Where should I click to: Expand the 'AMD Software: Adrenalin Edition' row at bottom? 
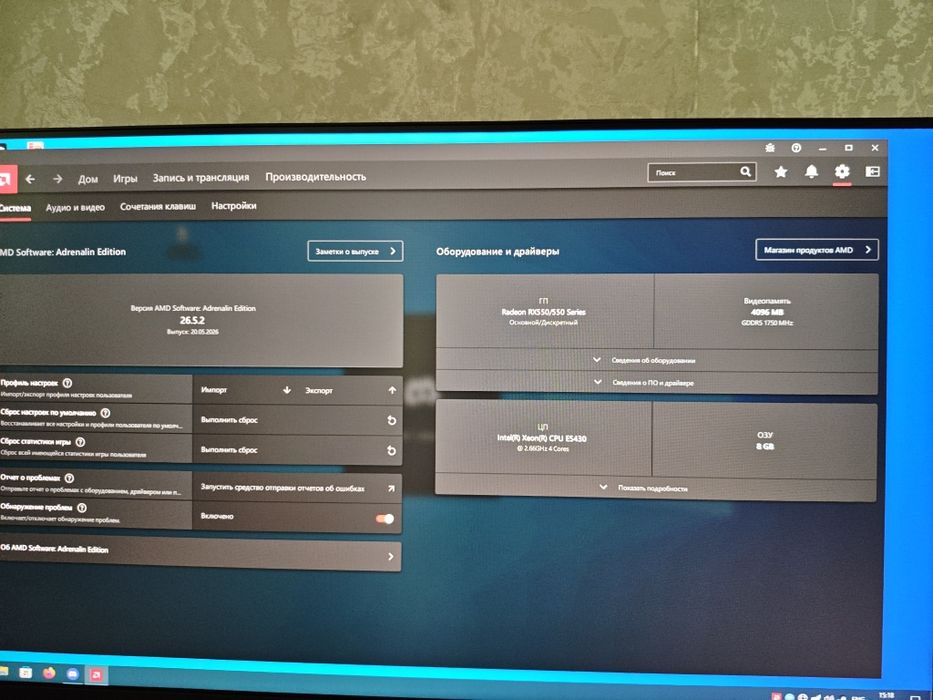pyautogui.click(x=200, y=554)
